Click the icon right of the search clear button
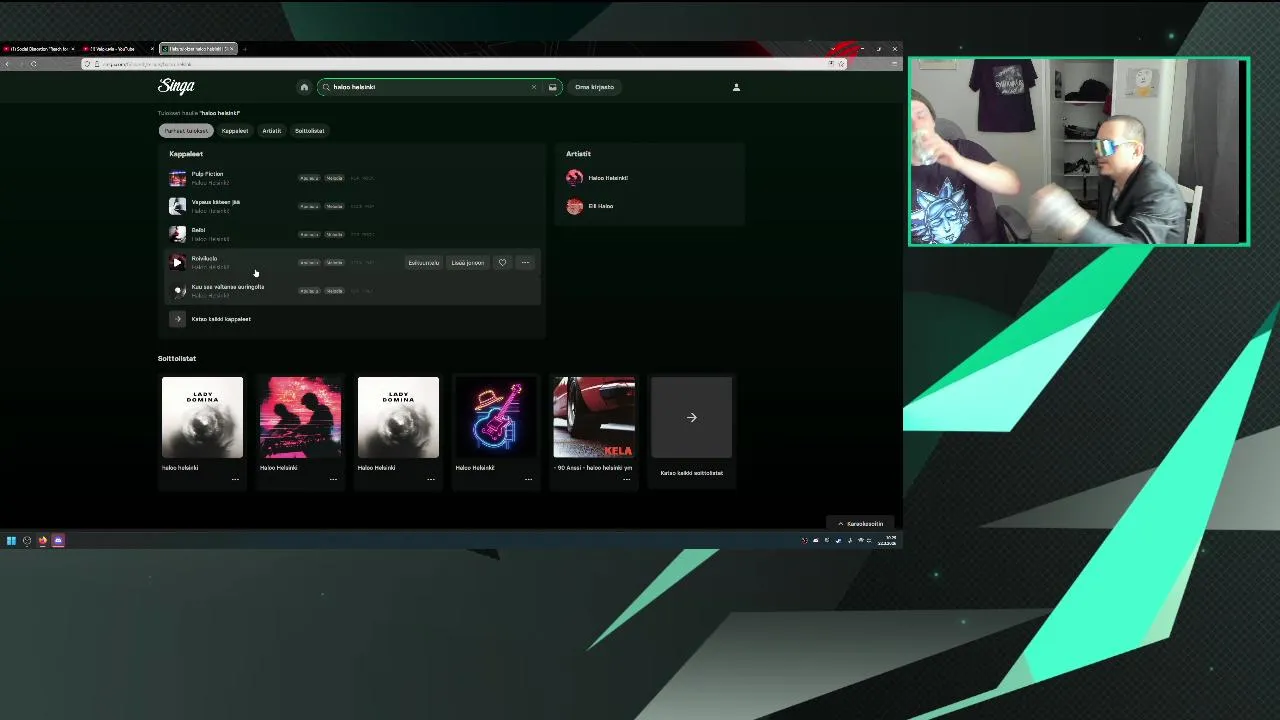The width and height of the screenshot is (1280, 720). click(x=551, y=87)
